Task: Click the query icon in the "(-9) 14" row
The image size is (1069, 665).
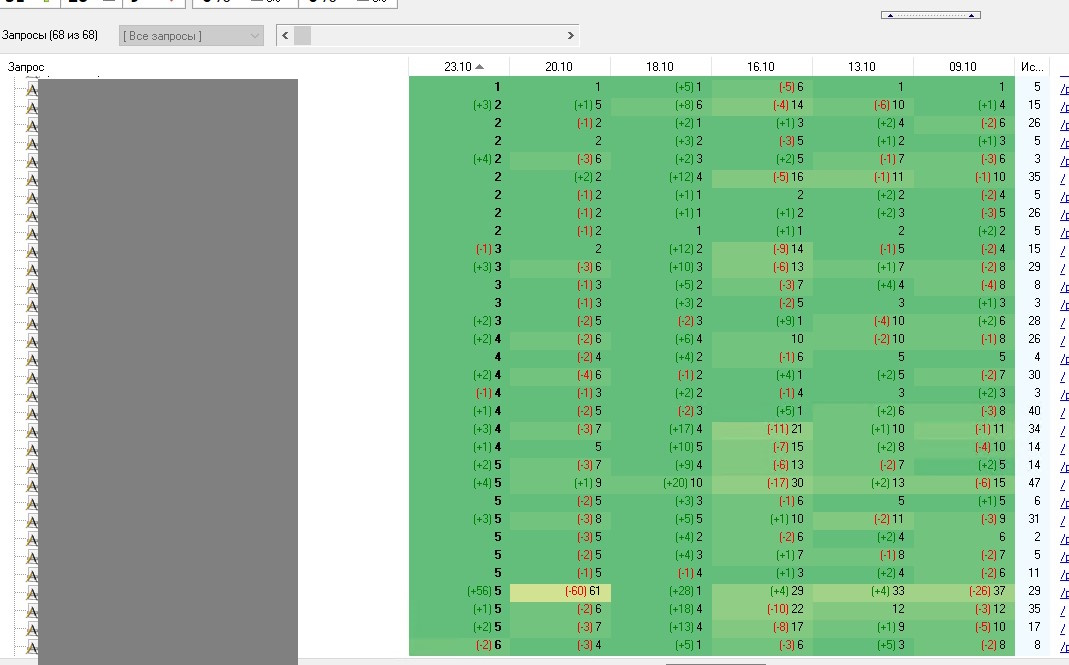Action: tap(31, 250)
